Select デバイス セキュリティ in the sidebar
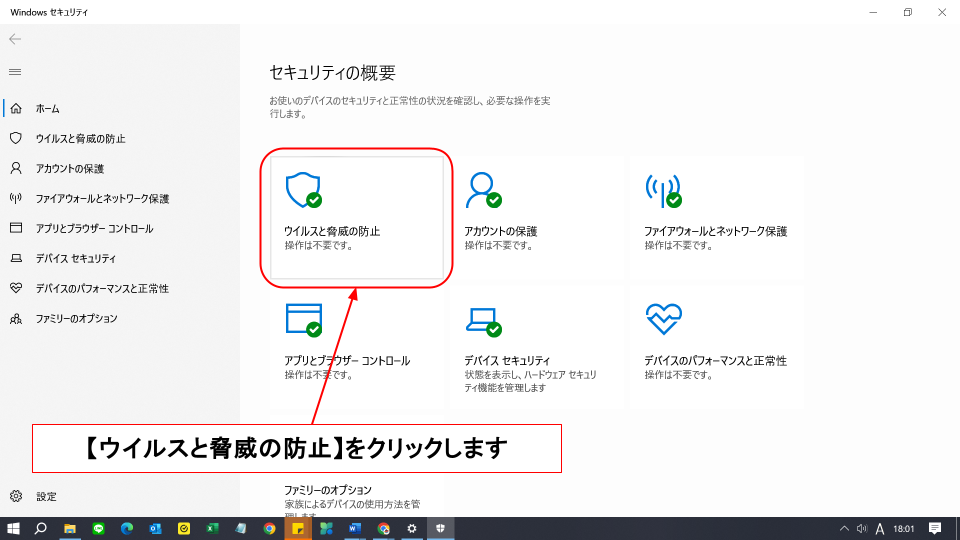960x540 pixels. pos(75,258)
